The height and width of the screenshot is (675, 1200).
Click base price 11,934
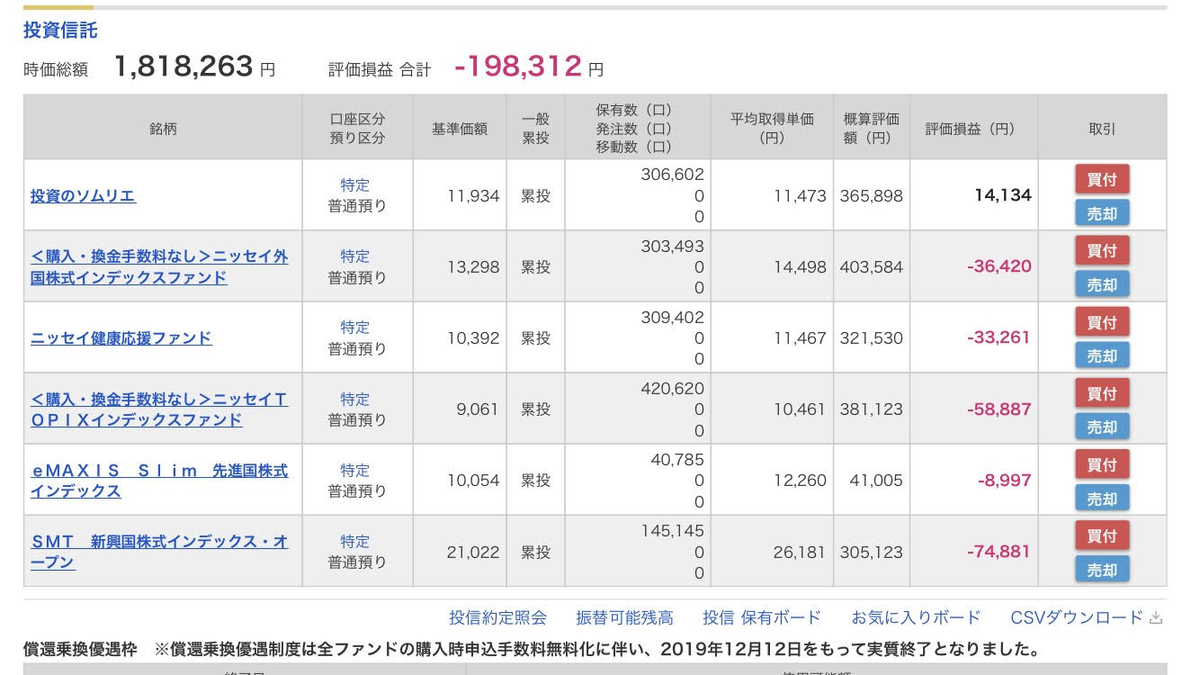point(473,196)
